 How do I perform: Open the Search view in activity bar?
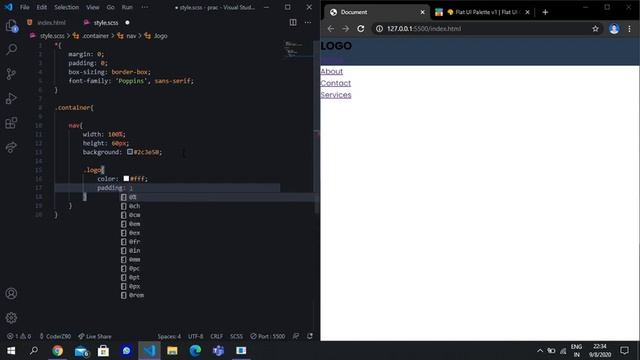click(11, 49)
